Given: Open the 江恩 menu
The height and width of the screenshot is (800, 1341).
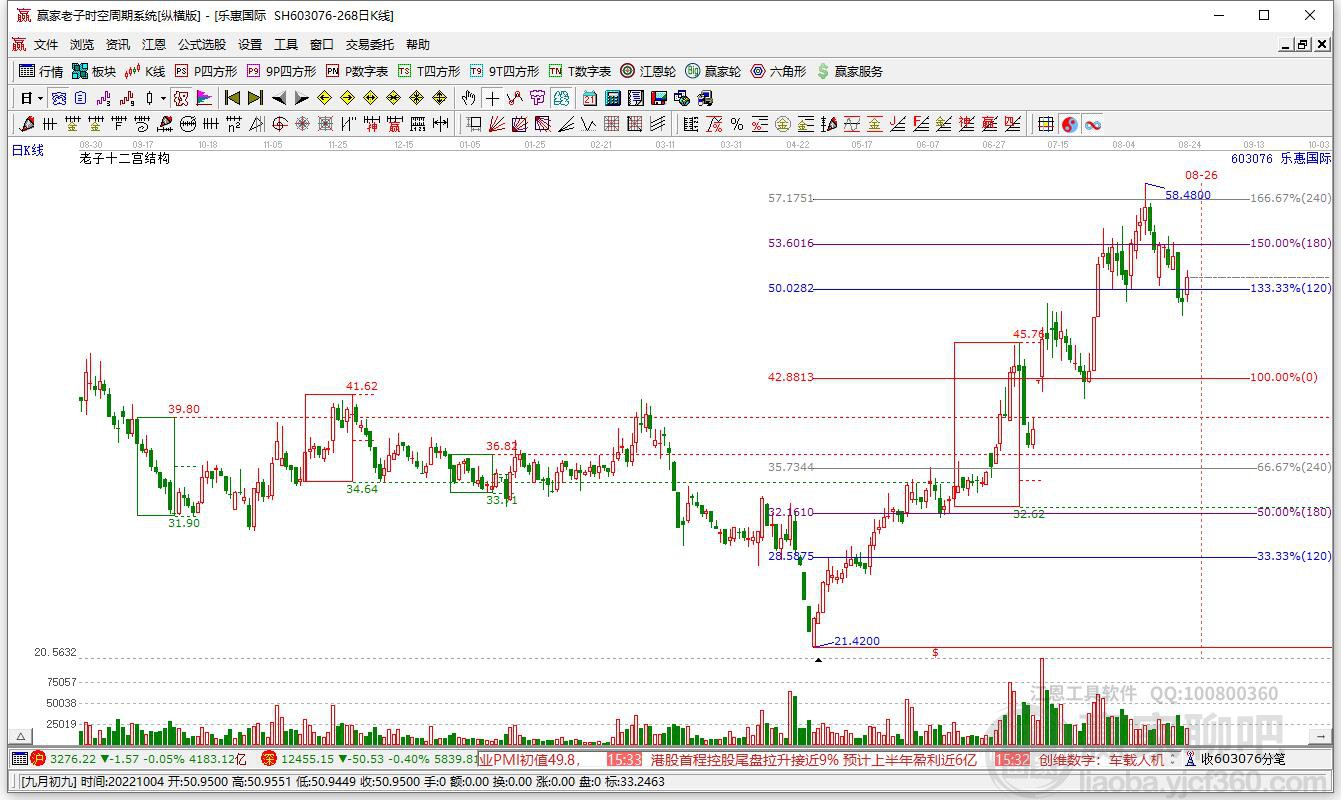Looking at the screenshot, I should point(154,45).
